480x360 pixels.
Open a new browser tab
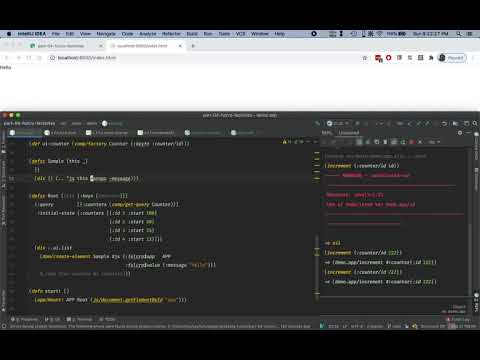[193, 46]
